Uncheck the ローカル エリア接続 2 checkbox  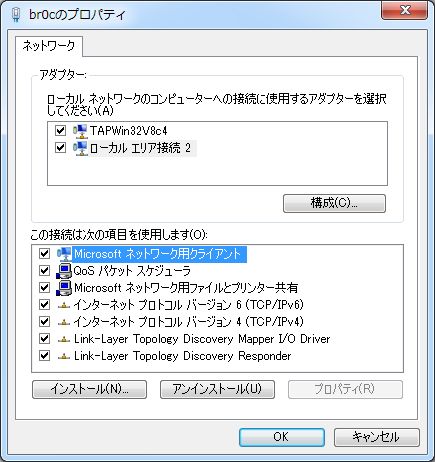pos(60,147)
